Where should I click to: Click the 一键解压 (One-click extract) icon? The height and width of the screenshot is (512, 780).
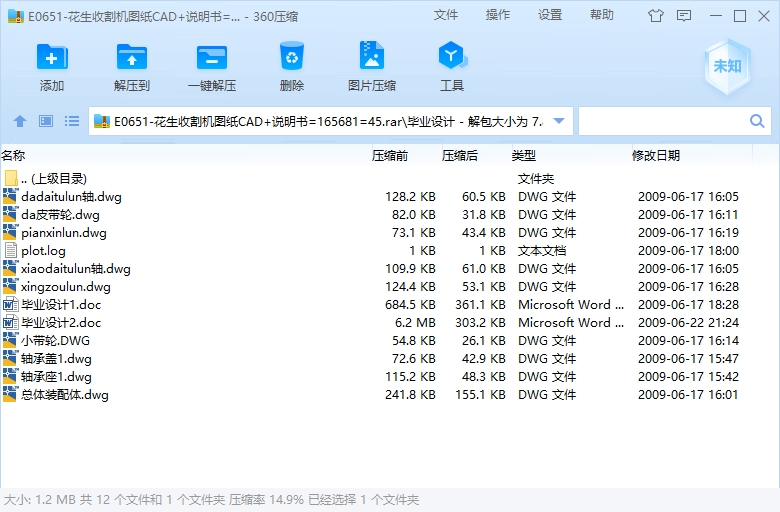click(x=212, y=57)
